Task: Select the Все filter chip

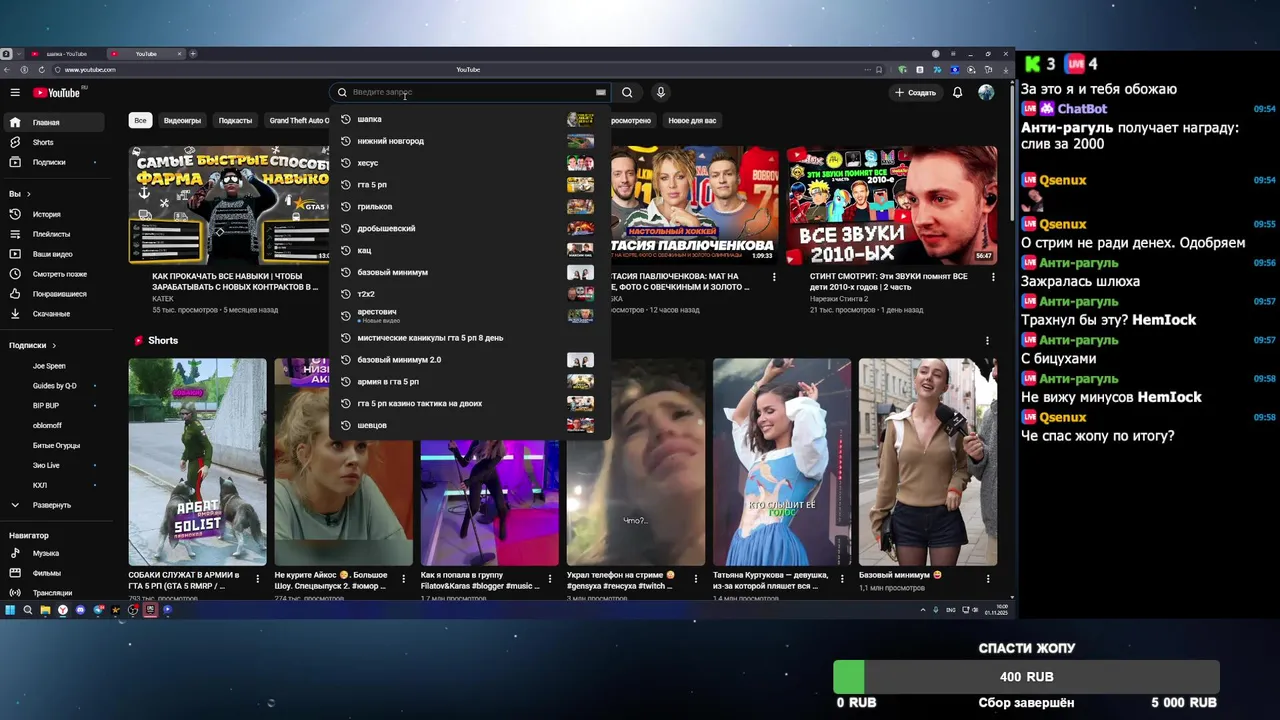Action: coord(140,120)
